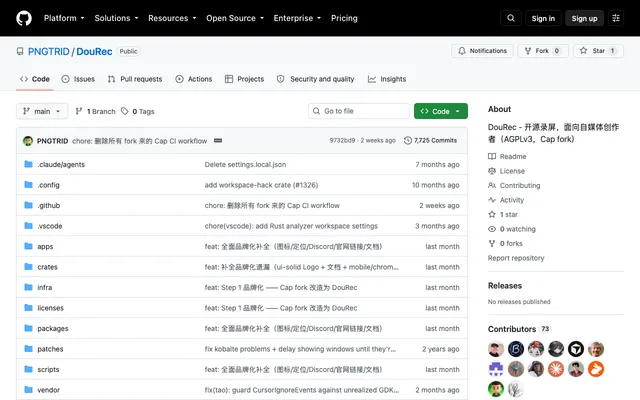This screenshot has height=400, width=640.
Task: Open the orange rabbit contributor avatar
Action: click(x=596, y=369)
